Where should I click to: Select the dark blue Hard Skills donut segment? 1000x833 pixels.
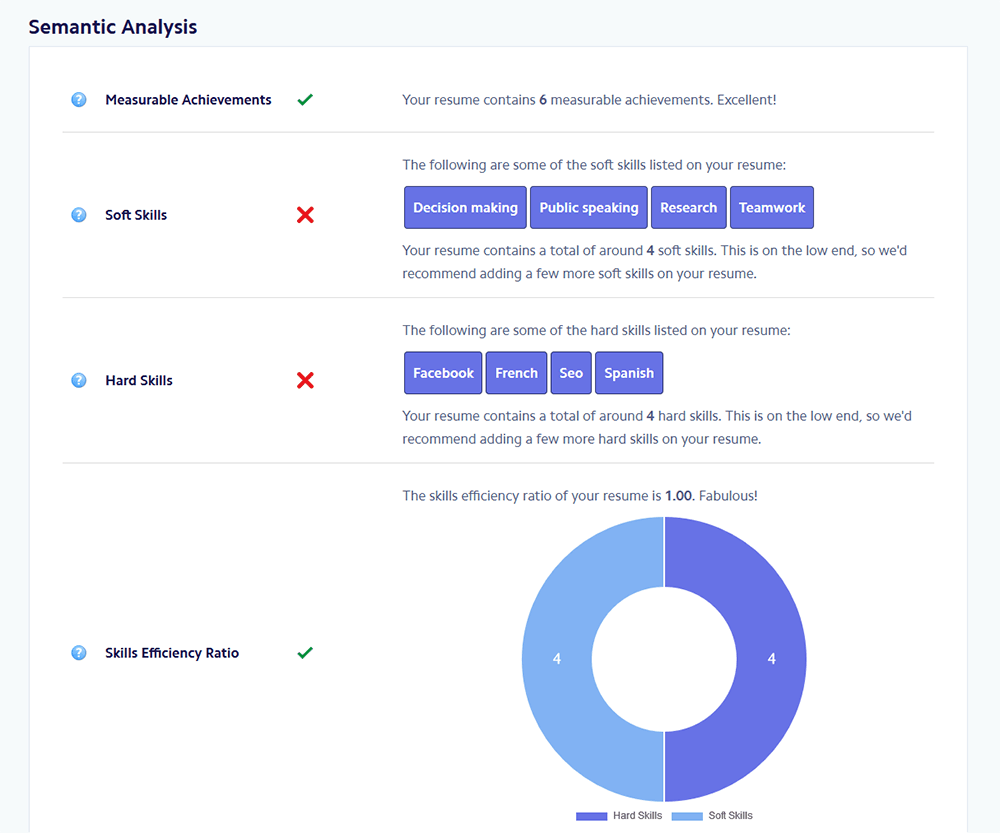(772, 659)
